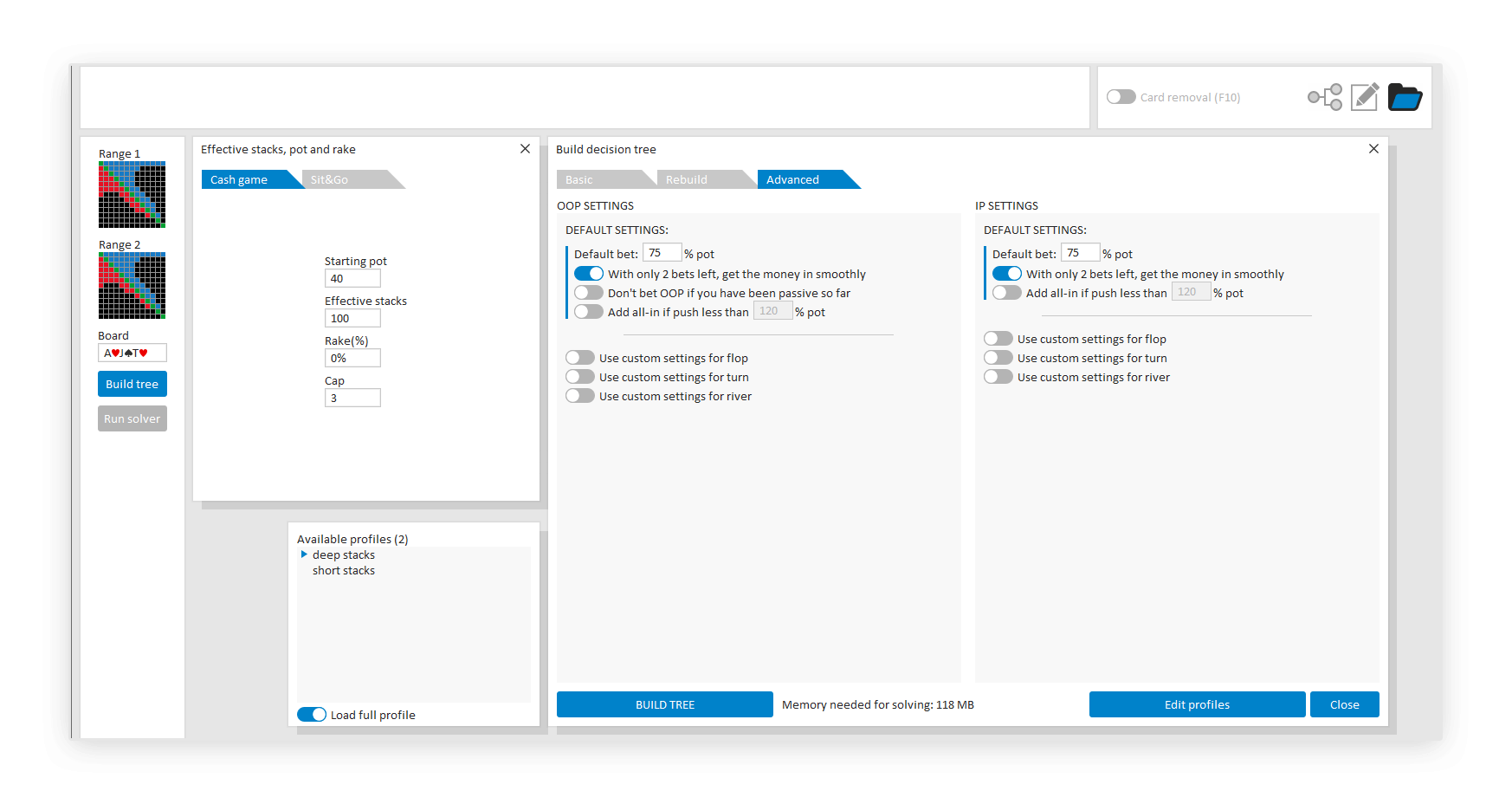This screenshot has width=1512, height=804.
Task: Open the Range 1 hand grid
Action: (132, 195)
